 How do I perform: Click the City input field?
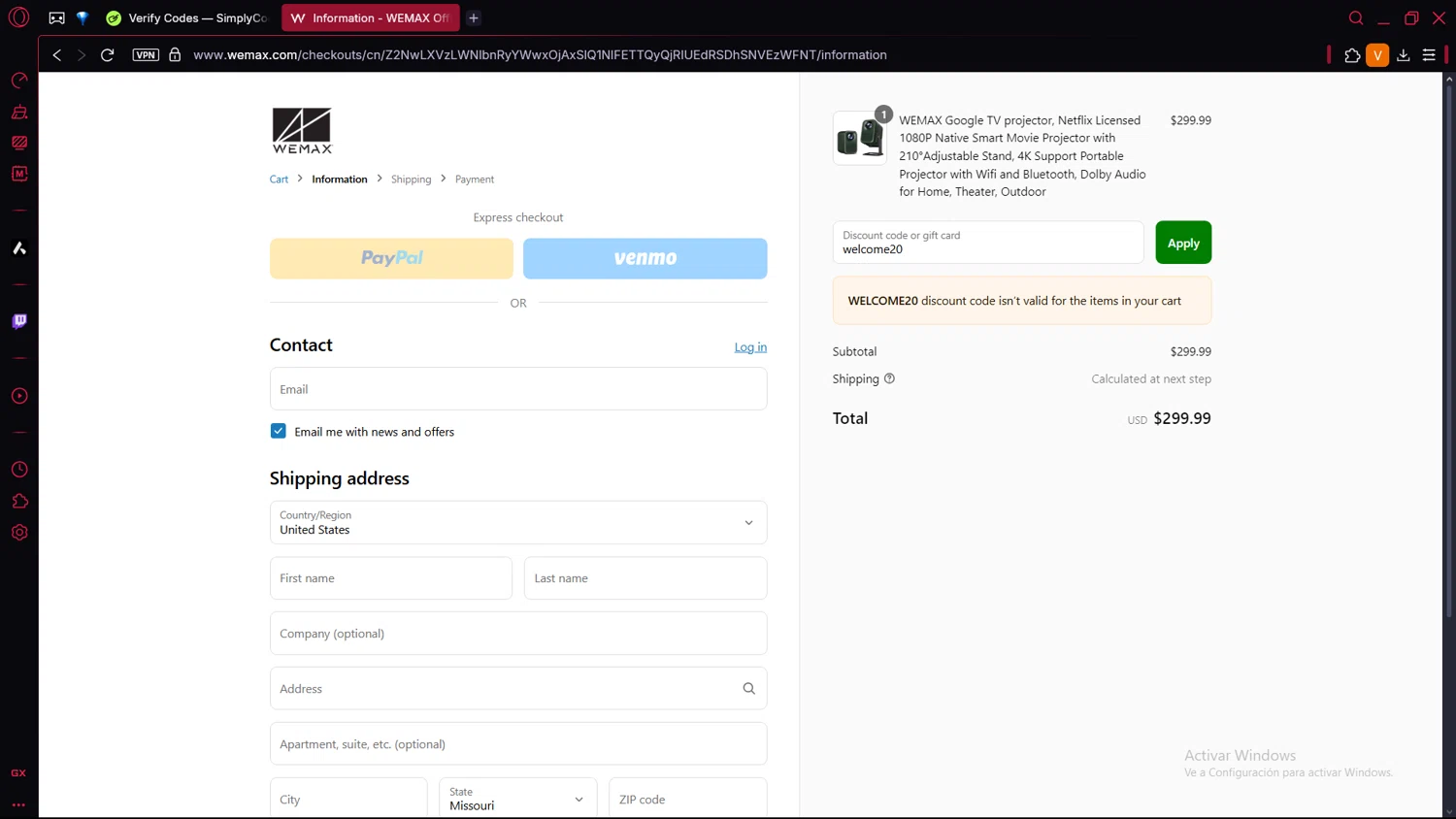point(348,799)
